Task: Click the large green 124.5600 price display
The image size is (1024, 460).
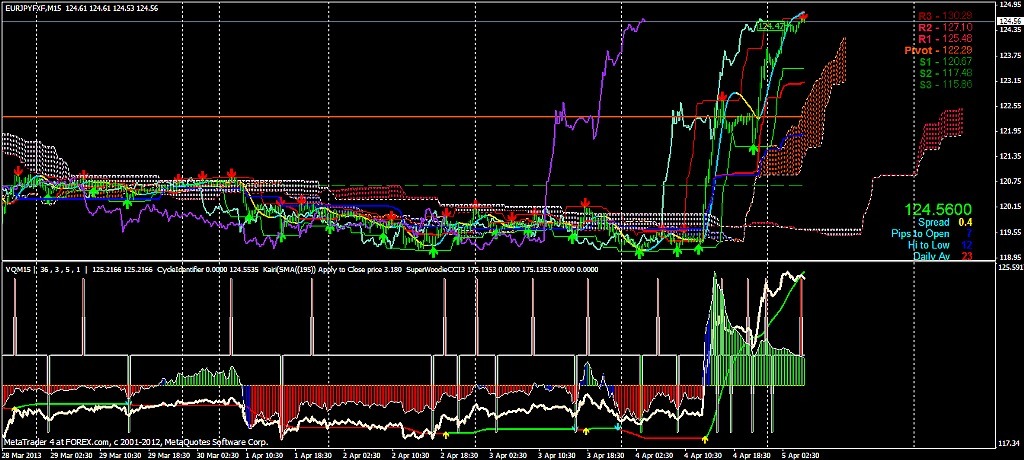Action: pos(938,209)
